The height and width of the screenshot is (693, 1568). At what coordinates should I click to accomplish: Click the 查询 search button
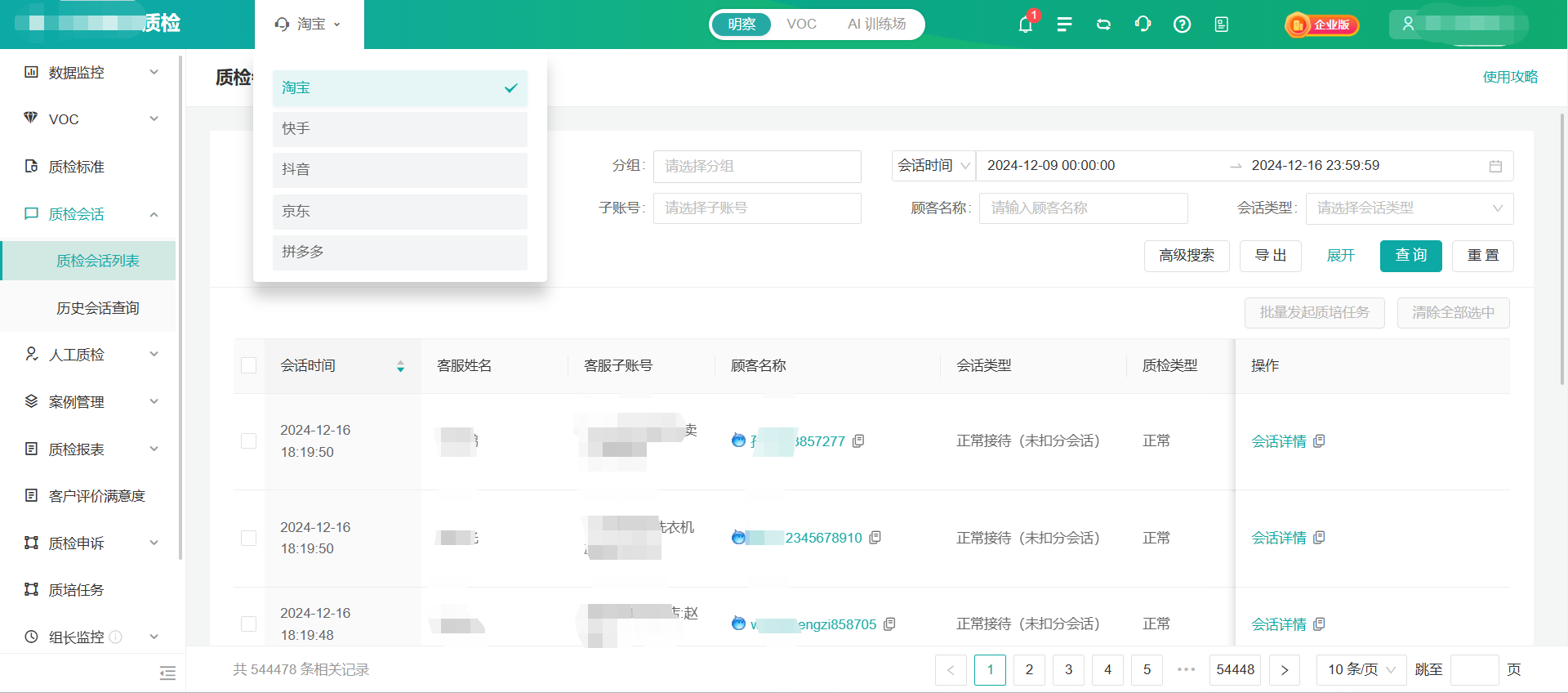pos(1411,256)
